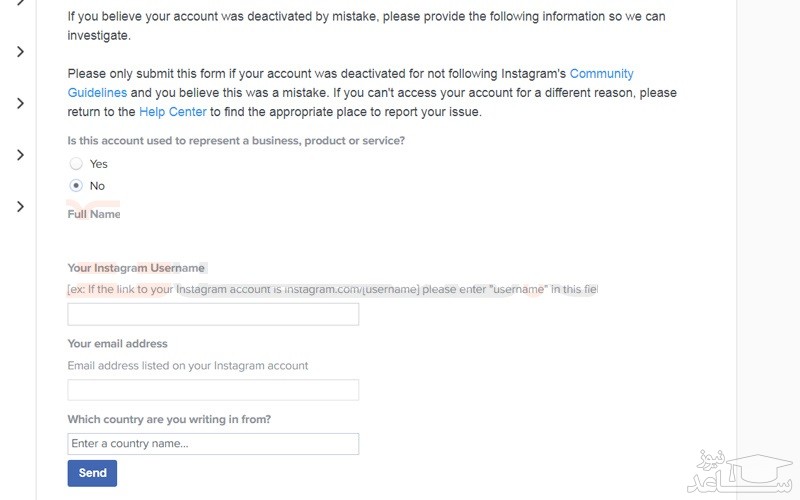Click the business, product or service question text
The image size is (800, 500).
tap(236, 141)
